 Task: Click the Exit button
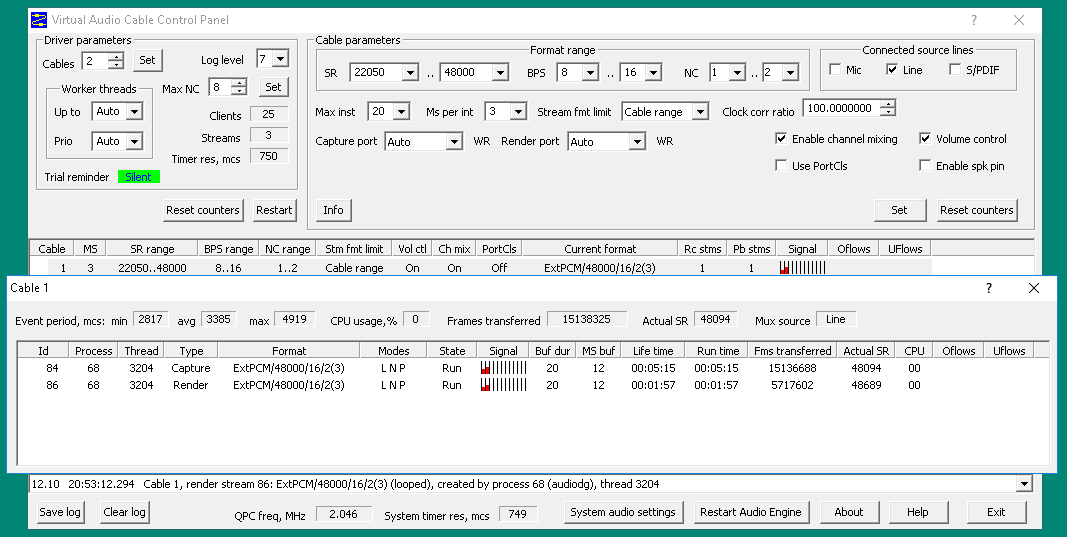tap(996, 512)
